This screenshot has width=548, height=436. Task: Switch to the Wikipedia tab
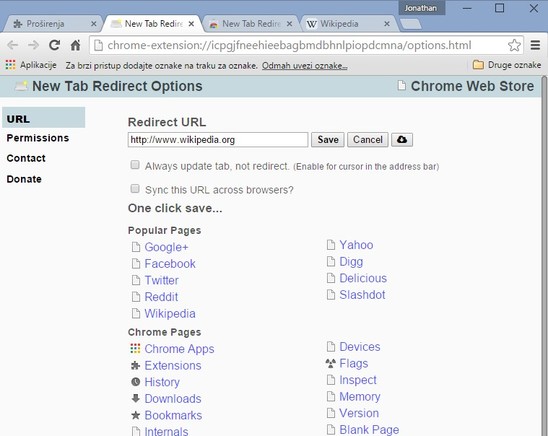(x=348, y=24)
